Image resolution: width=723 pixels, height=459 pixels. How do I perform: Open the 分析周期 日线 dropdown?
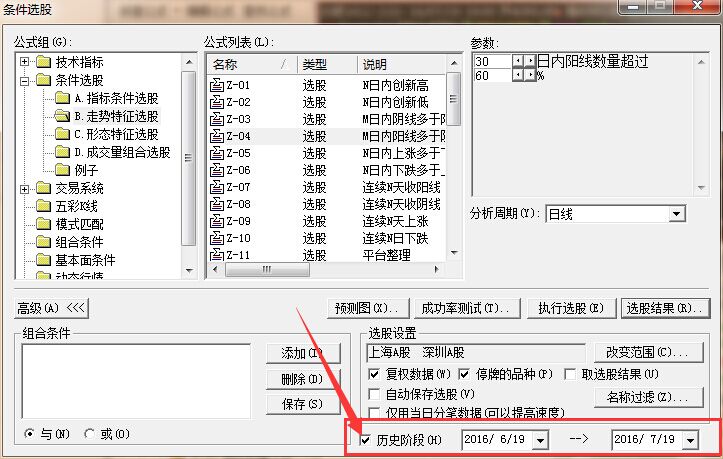[676, 214]
